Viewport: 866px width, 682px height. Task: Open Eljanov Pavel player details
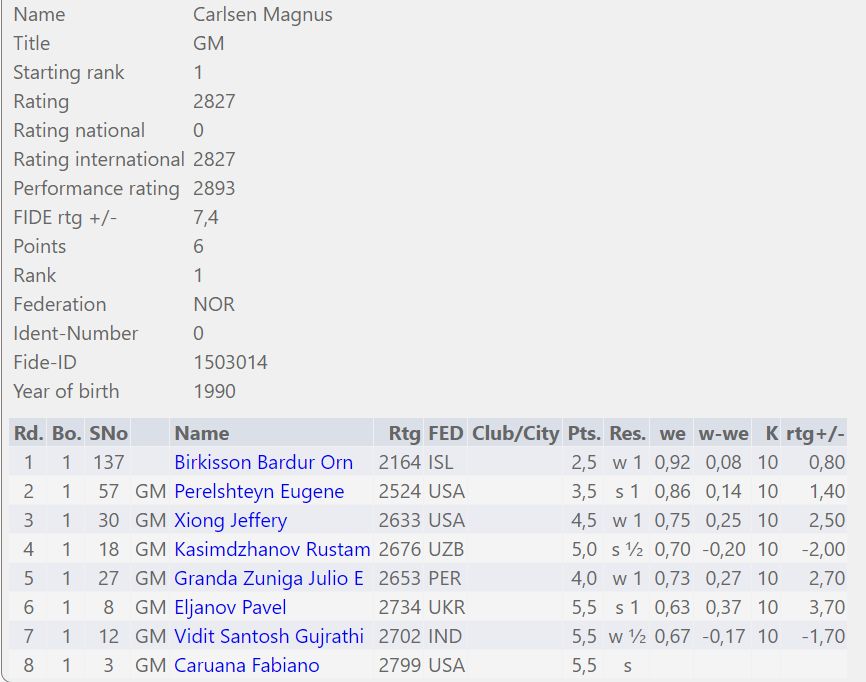[x=230, y=608]
